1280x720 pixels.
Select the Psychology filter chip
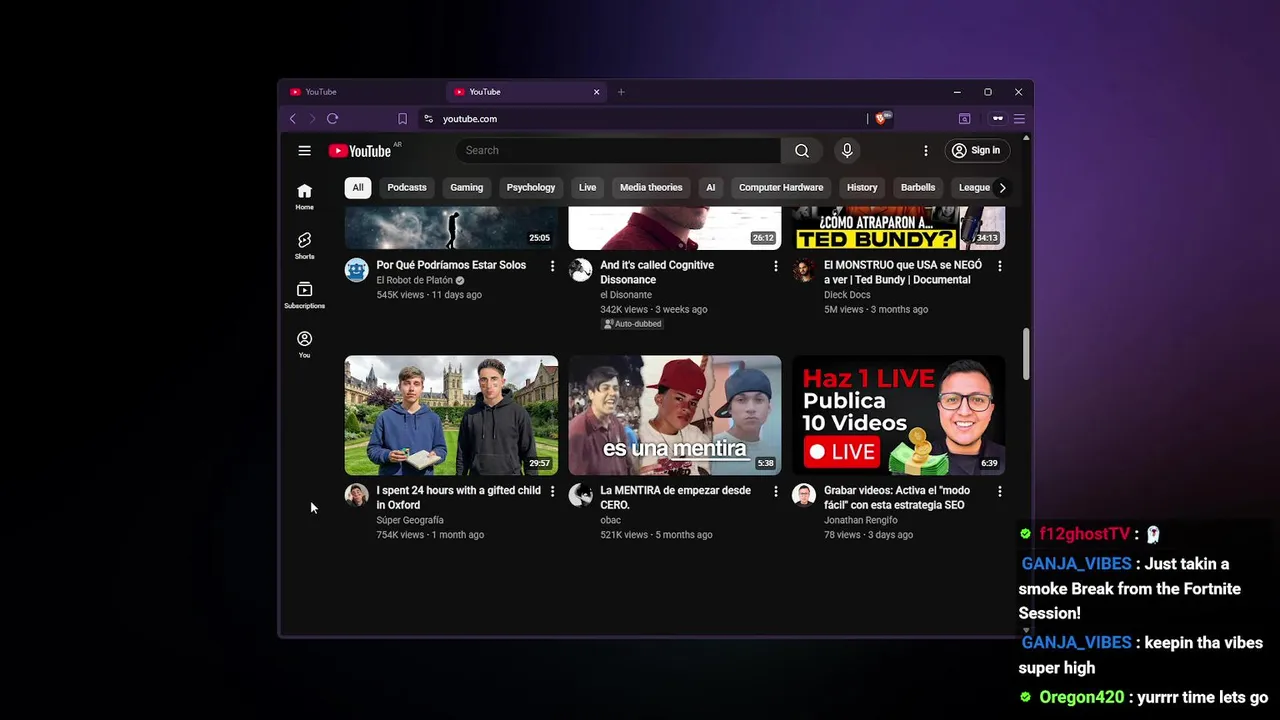pos(531,188)
